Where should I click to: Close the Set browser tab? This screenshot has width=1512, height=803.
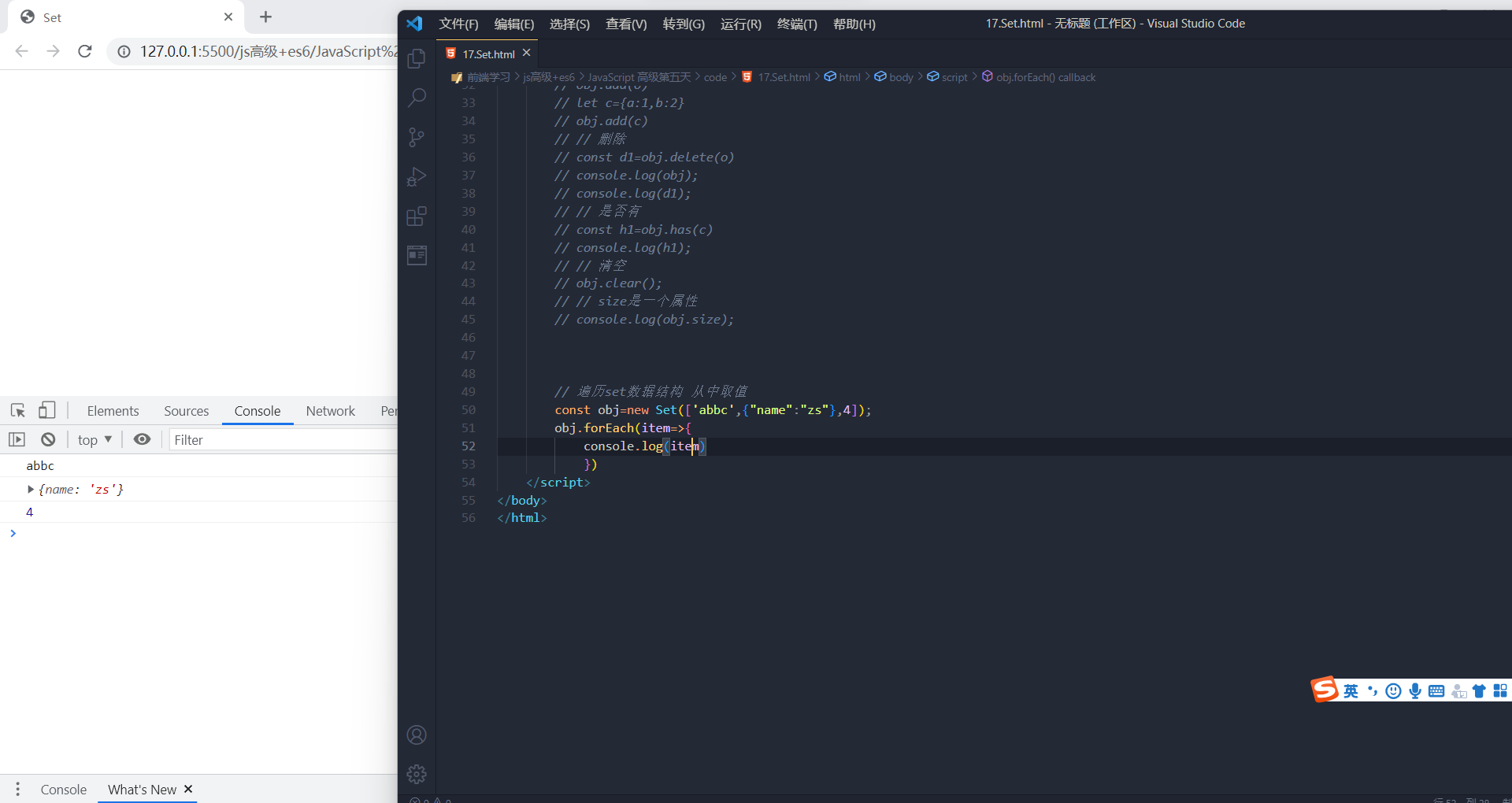click(228, 17)
